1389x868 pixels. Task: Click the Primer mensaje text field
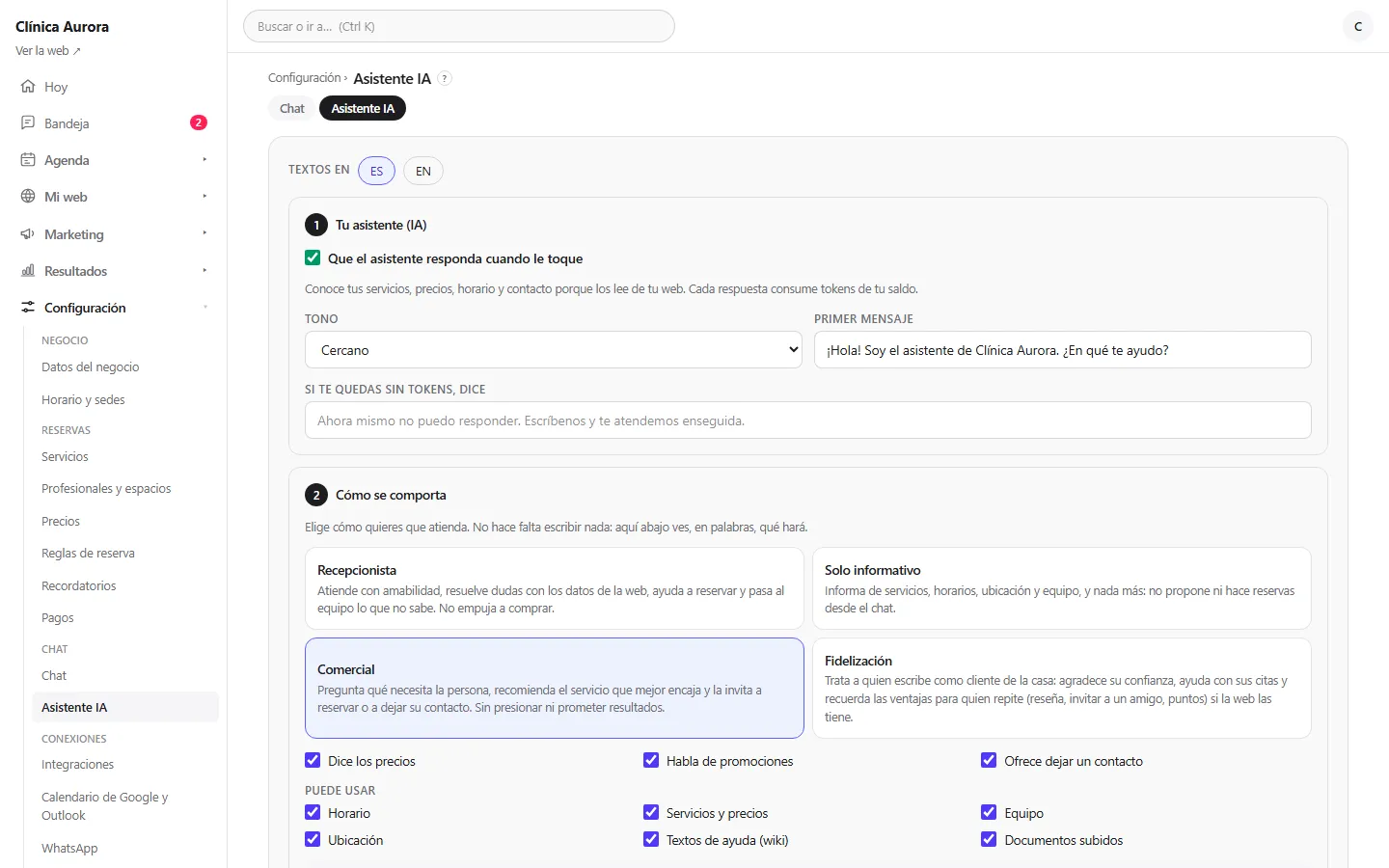(x=1063, y=350)
